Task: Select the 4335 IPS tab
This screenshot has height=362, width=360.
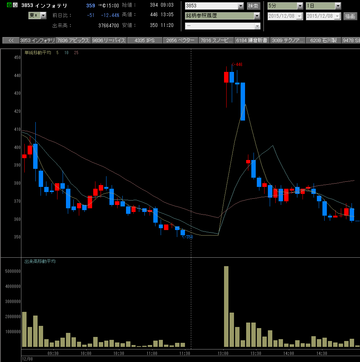Action: [x=145, y=40]
